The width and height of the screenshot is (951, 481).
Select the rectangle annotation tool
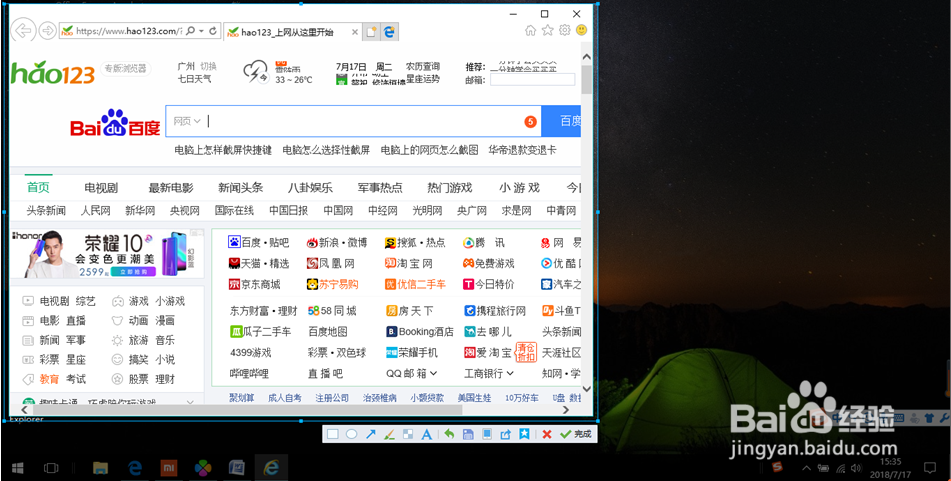(333, 434)
